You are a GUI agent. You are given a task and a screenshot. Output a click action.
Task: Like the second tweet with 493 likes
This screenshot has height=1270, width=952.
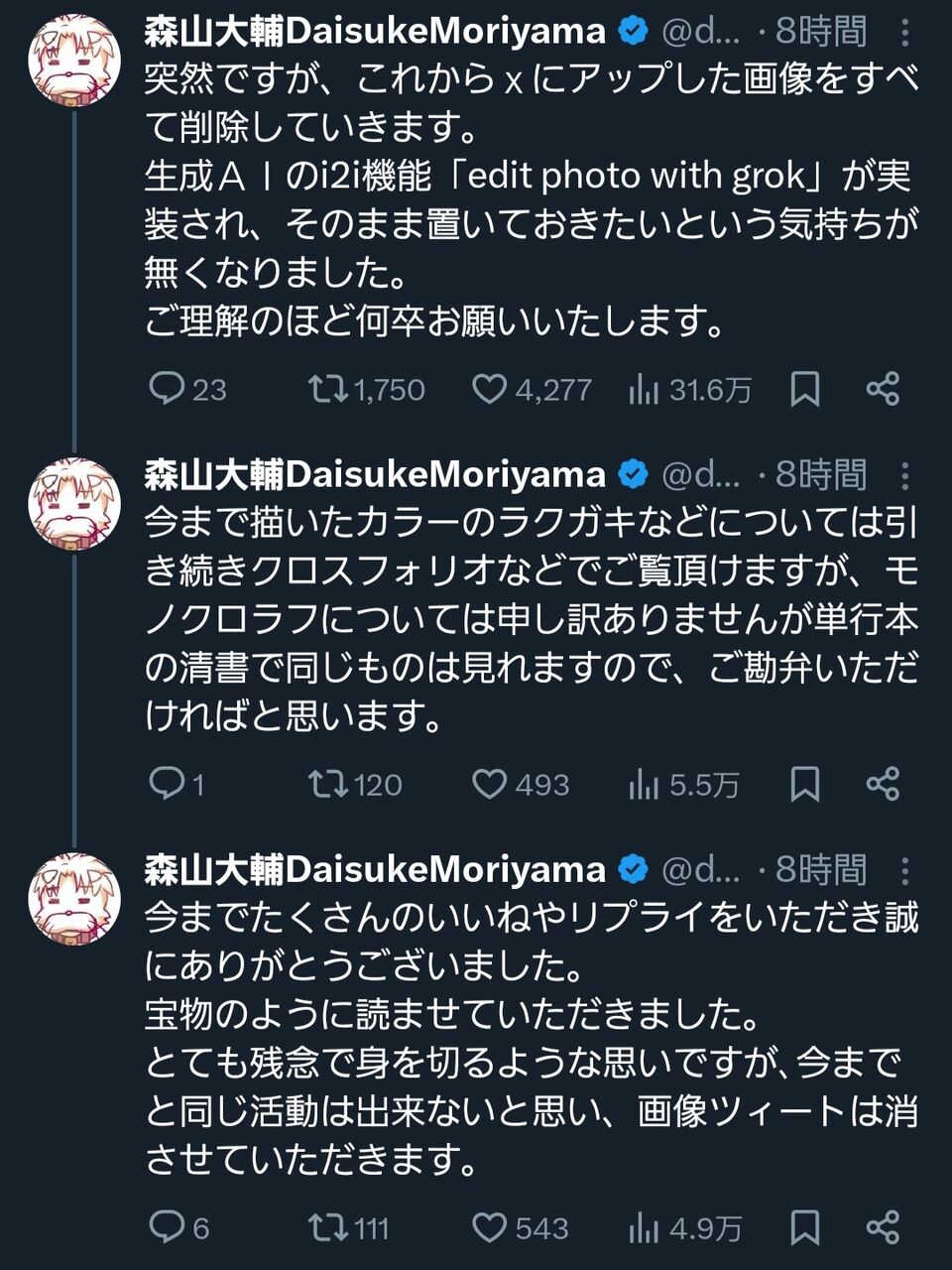tap(489, 784)
